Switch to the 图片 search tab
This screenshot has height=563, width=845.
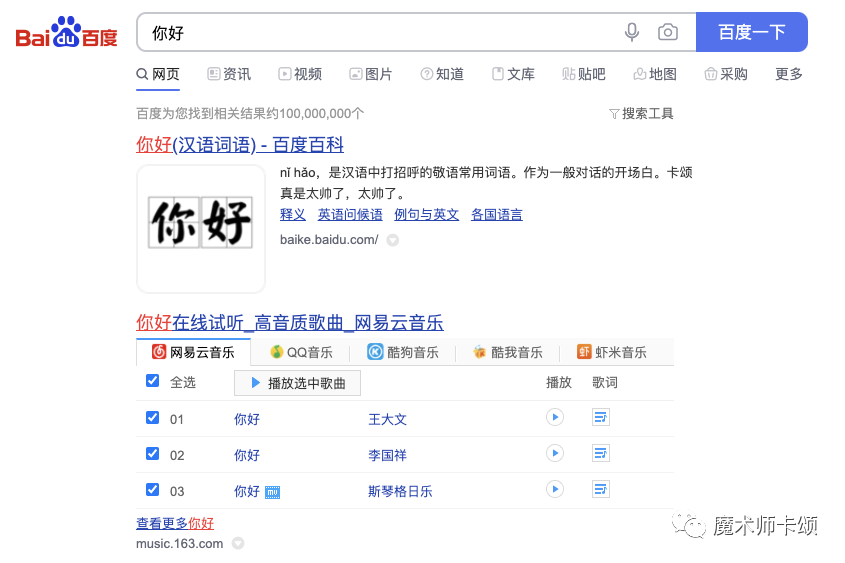pos(371,74)
